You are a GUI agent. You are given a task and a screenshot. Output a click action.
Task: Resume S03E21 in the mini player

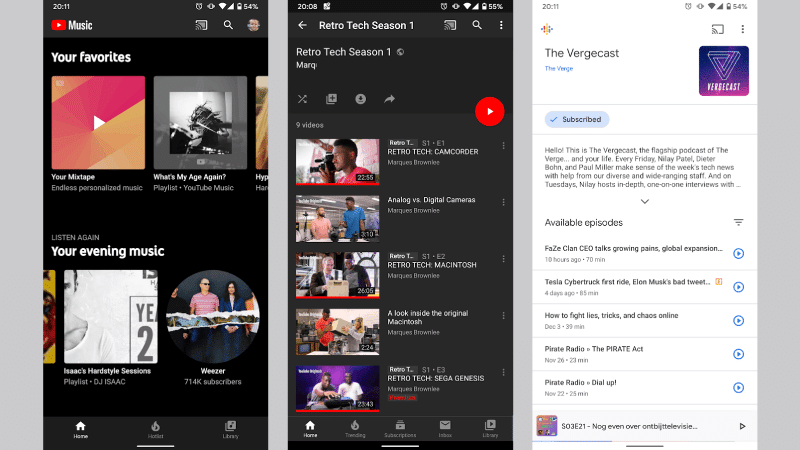click(742, 426)
